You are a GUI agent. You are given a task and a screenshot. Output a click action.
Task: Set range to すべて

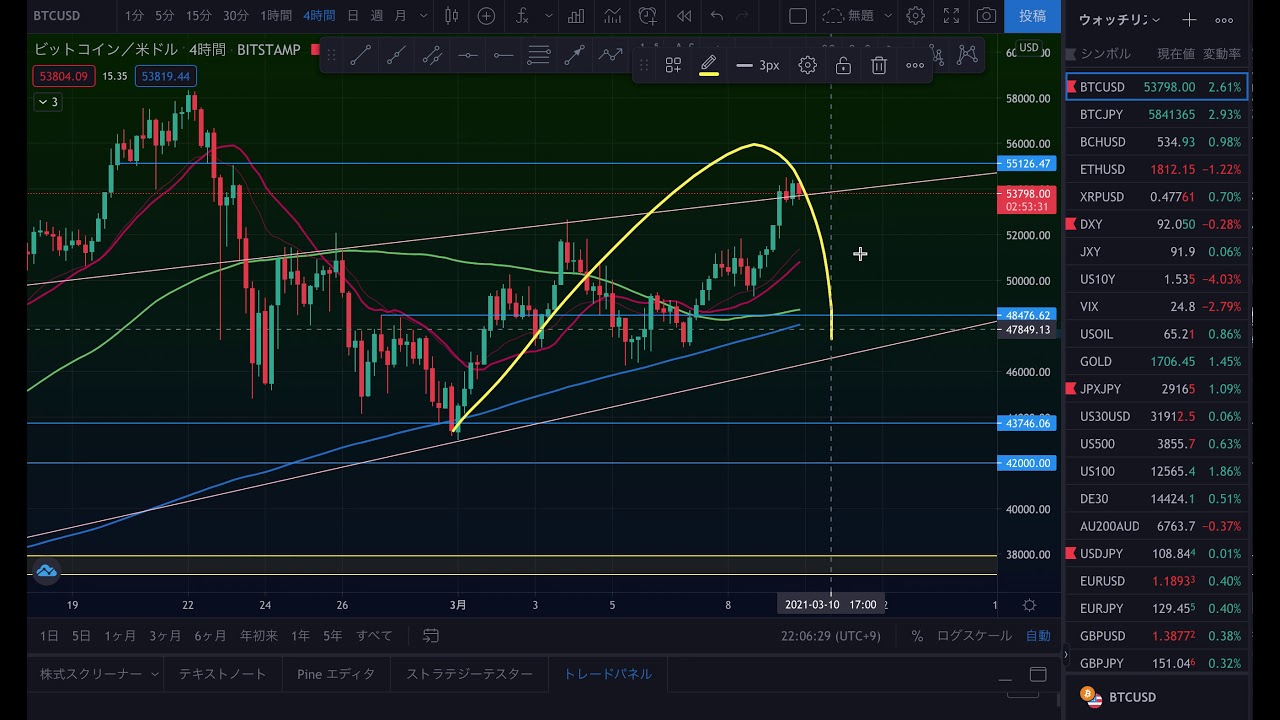[x=374, y=635]
